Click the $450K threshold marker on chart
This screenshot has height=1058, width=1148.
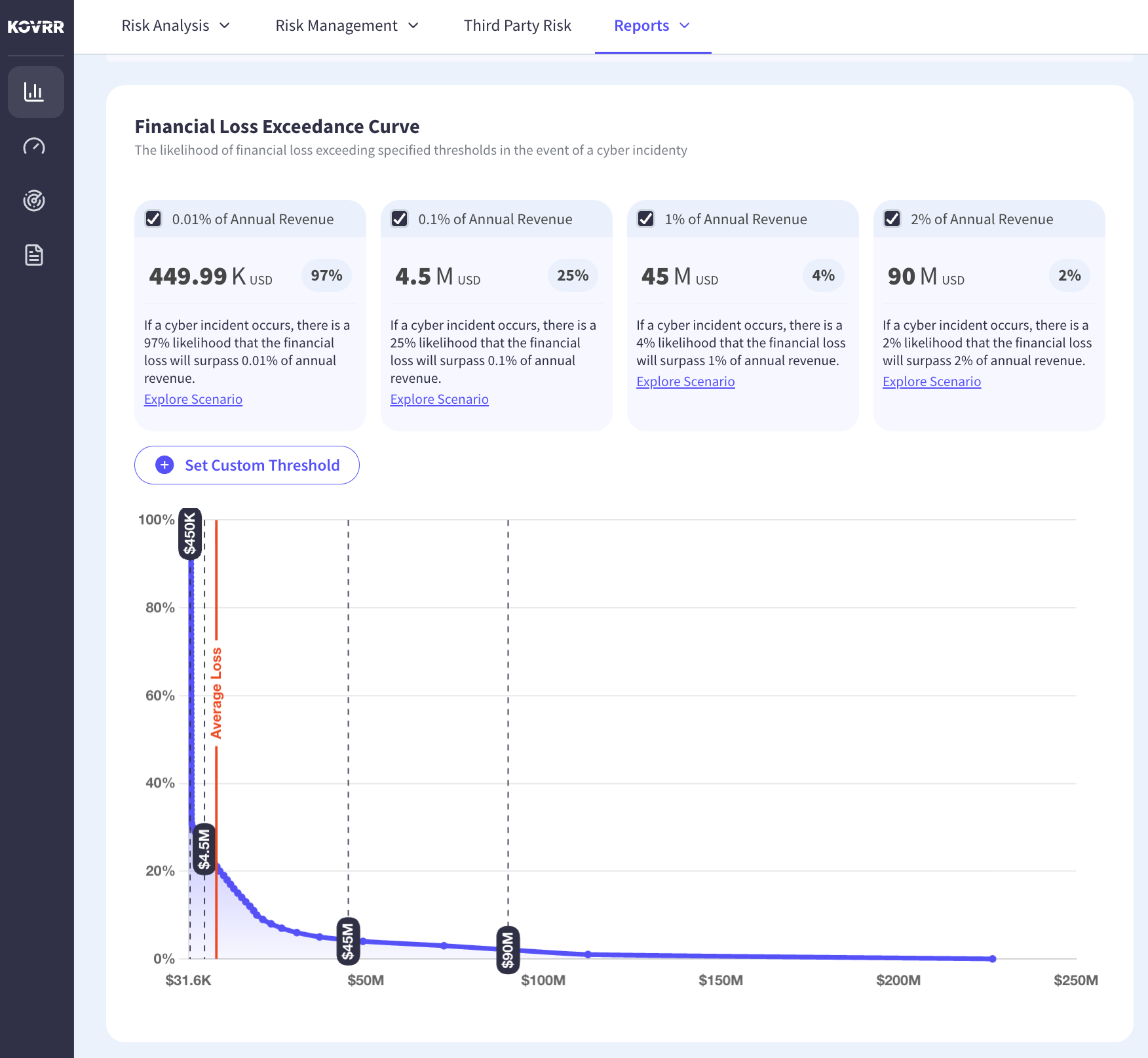pyautogui.click(x=190, y=534)
